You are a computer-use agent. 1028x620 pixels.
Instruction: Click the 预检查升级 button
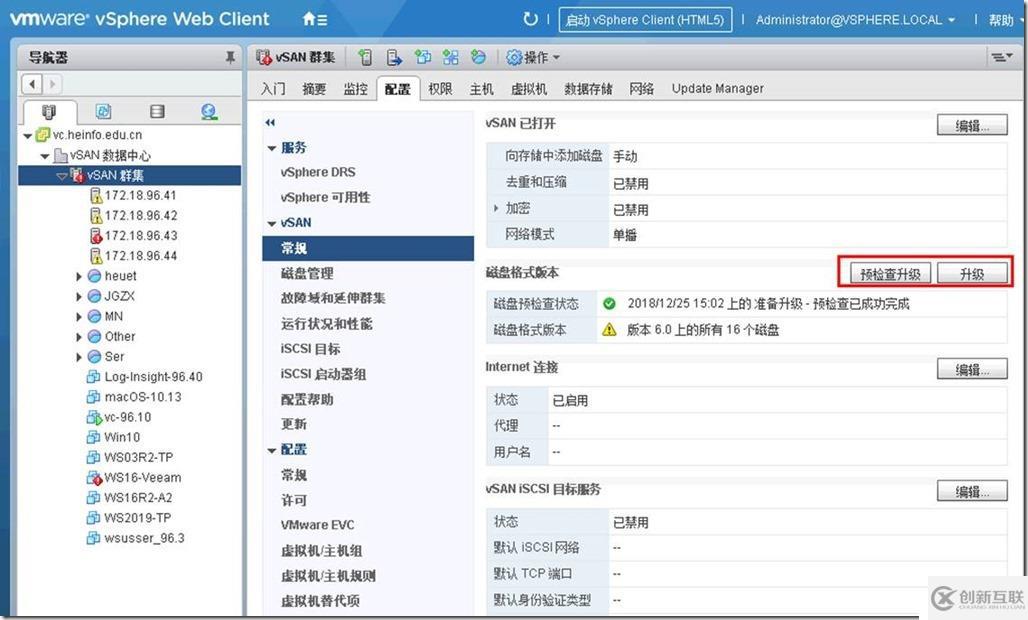[x=890, y=273]
